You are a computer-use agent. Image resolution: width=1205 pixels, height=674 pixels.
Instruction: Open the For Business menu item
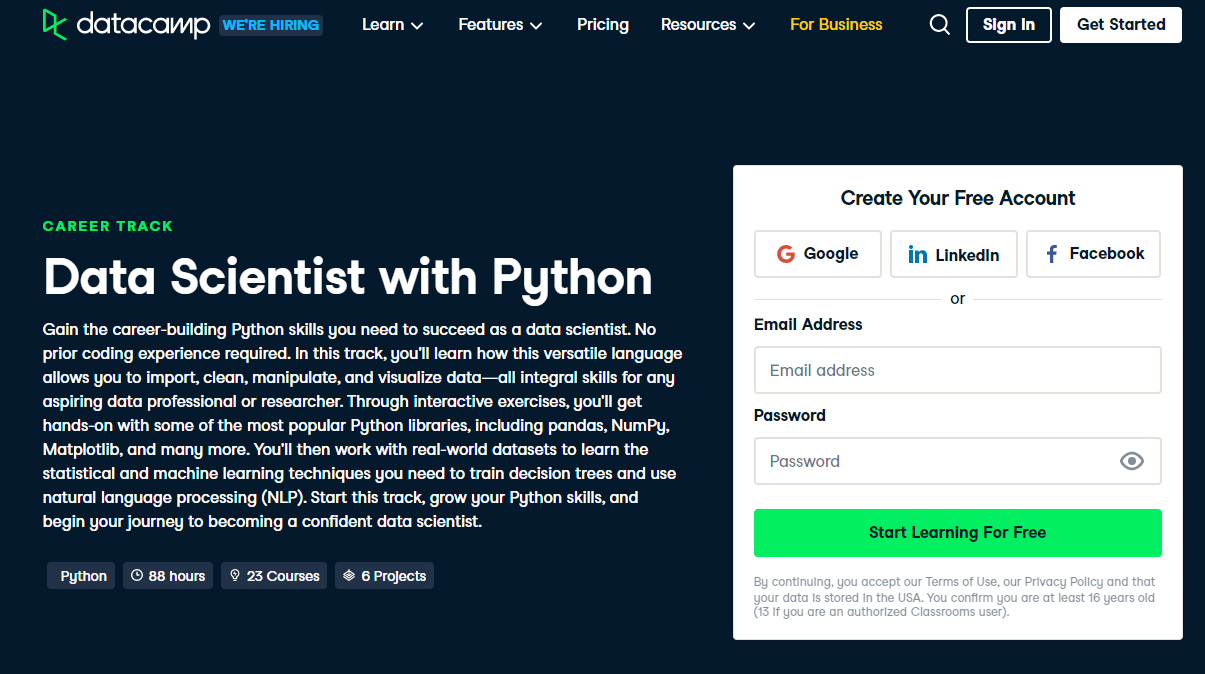(x=836, y=25)
